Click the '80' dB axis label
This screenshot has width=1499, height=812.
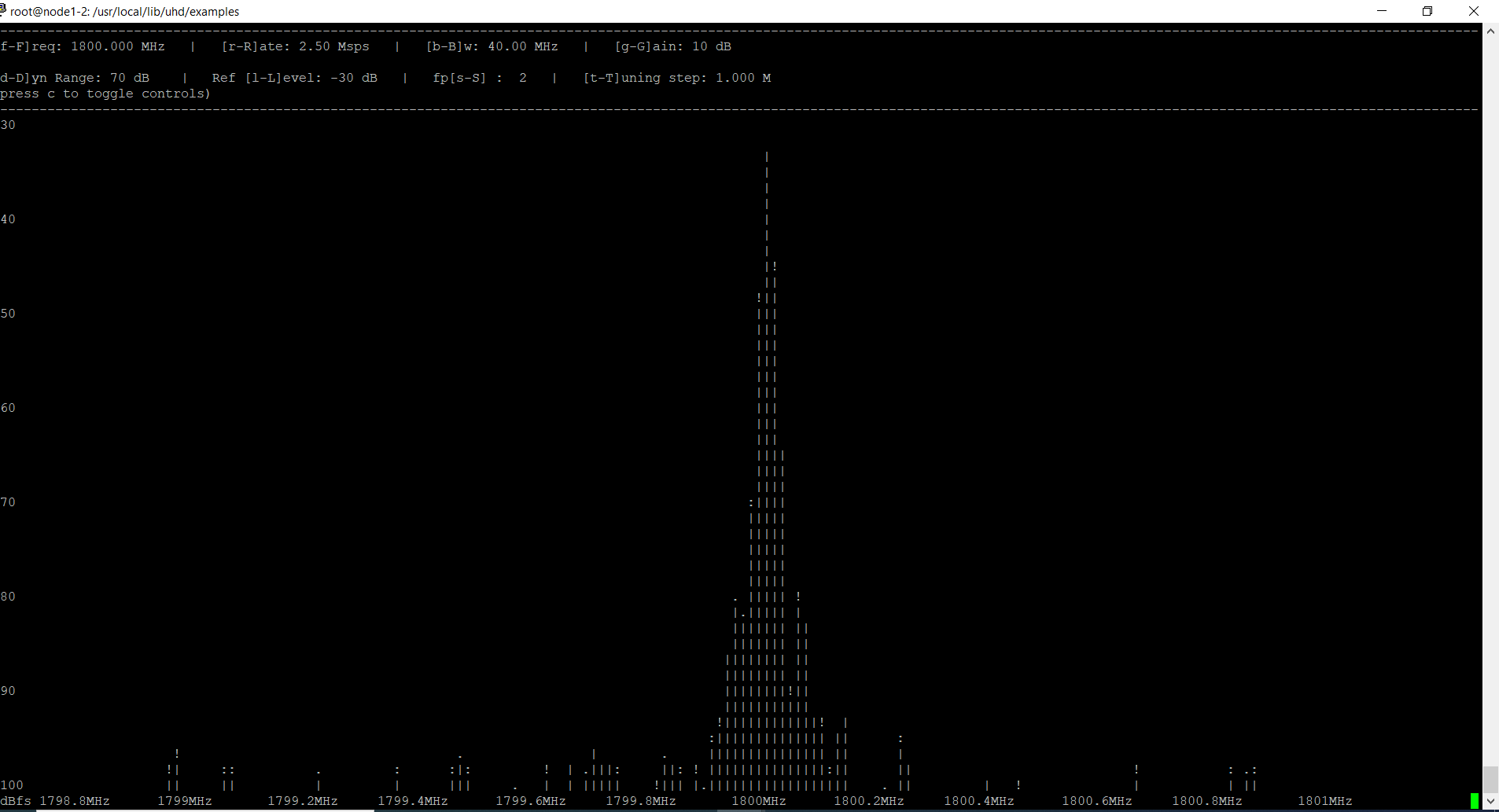point(8,597)
